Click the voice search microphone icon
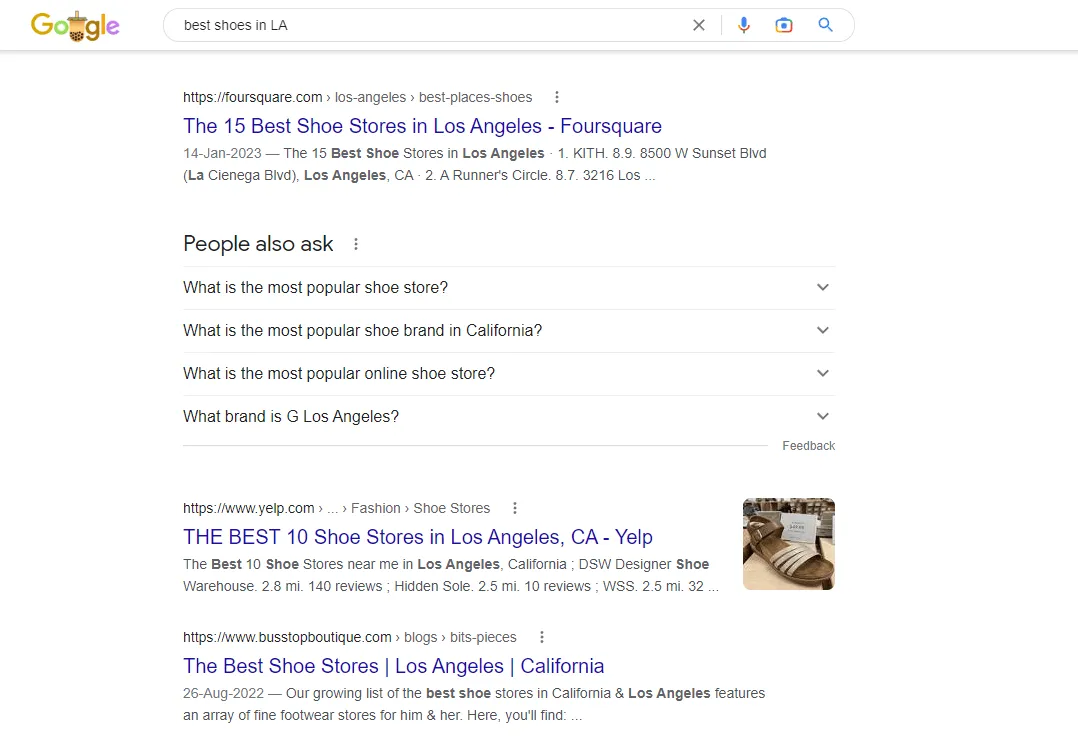Image resolution: width=1078 pixels, height=744 pixels. pyautogui.click(x=743, y=24)
